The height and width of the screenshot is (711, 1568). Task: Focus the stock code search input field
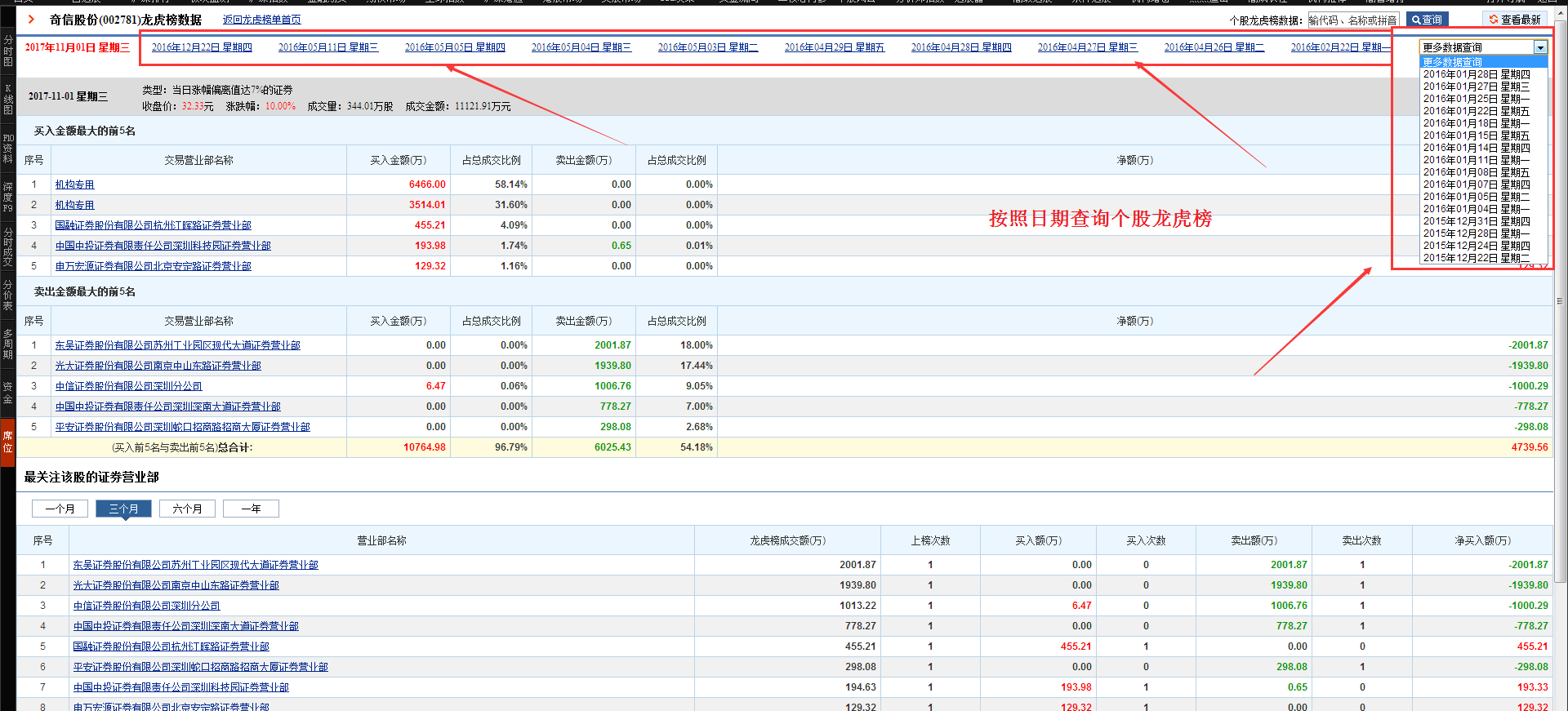1352,20
